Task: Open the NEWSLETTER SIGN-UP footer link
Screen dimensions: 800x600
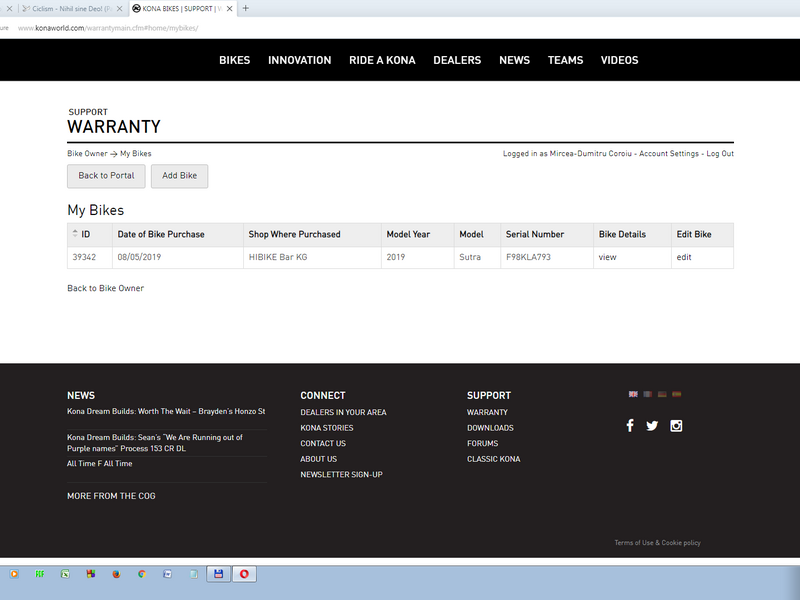Action: point(341,474)
